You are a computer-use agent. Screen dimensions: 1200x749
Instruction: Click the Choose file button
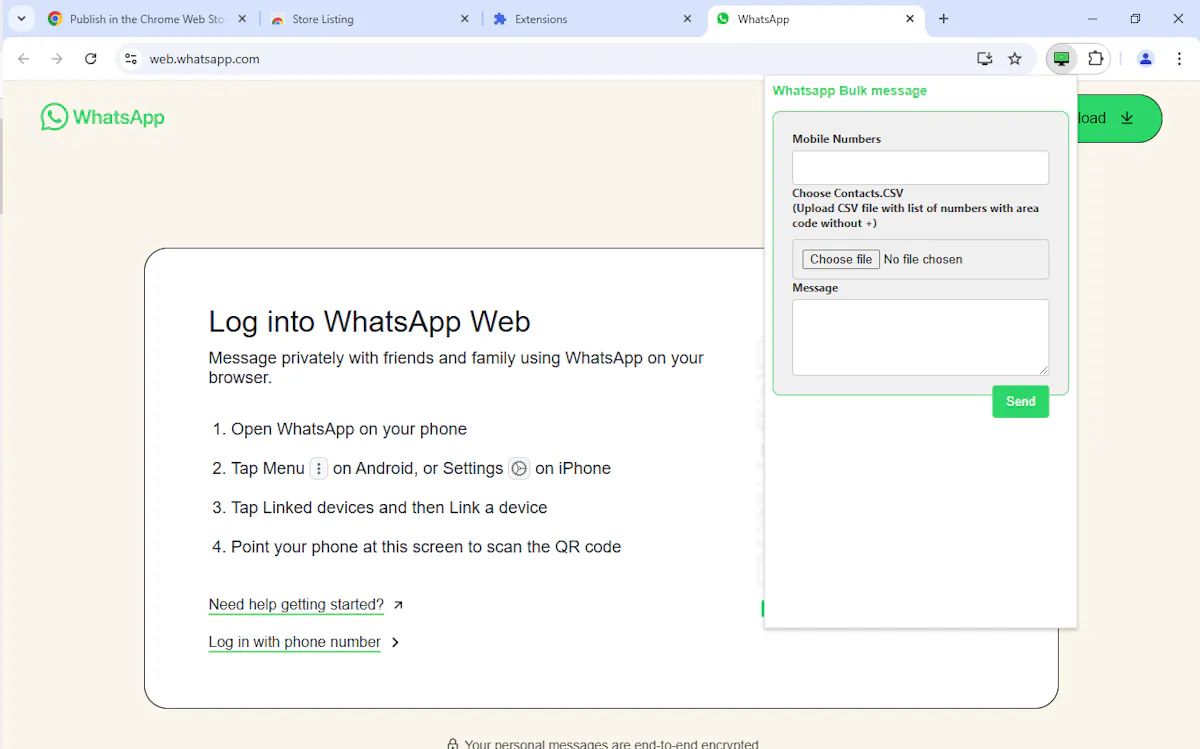841,259
